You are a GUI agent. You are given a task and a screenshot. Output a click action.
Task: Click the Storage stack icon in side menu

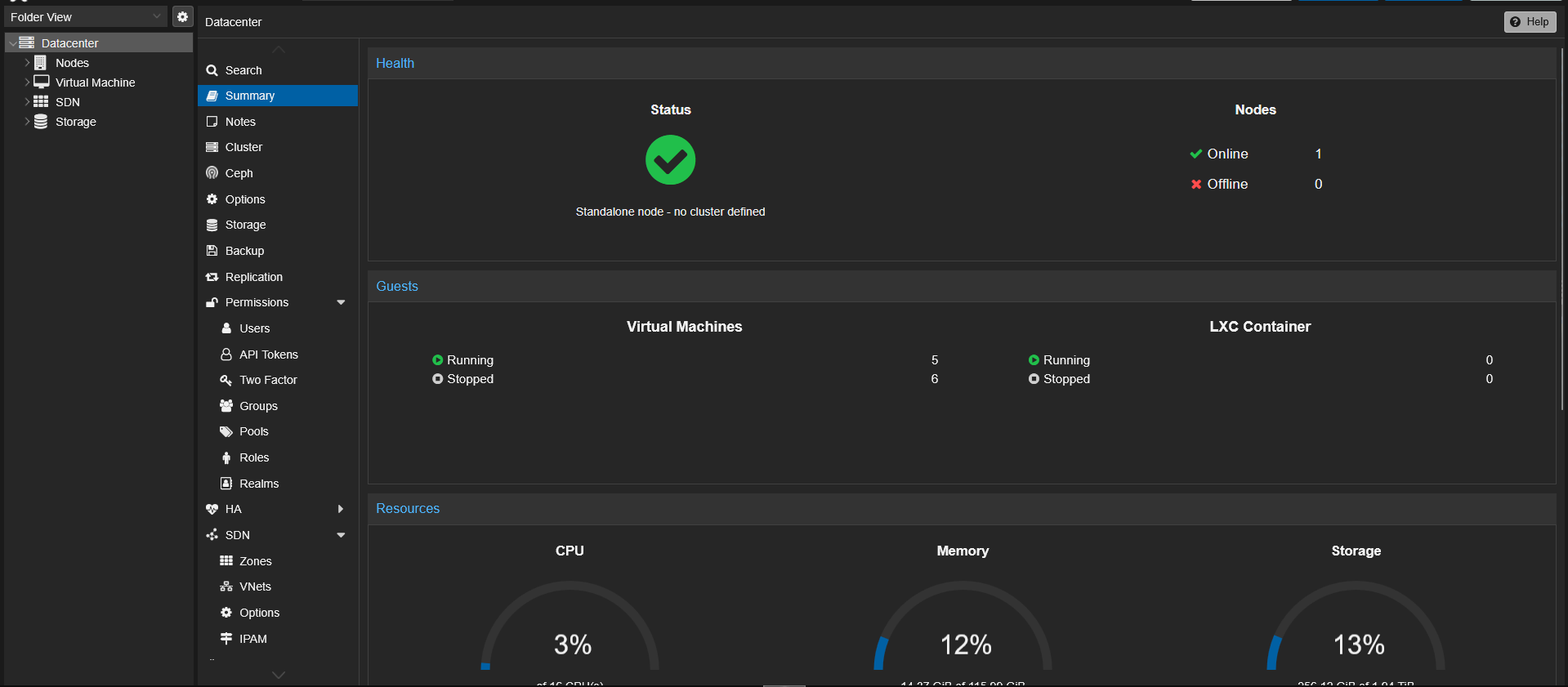[212, 225]
